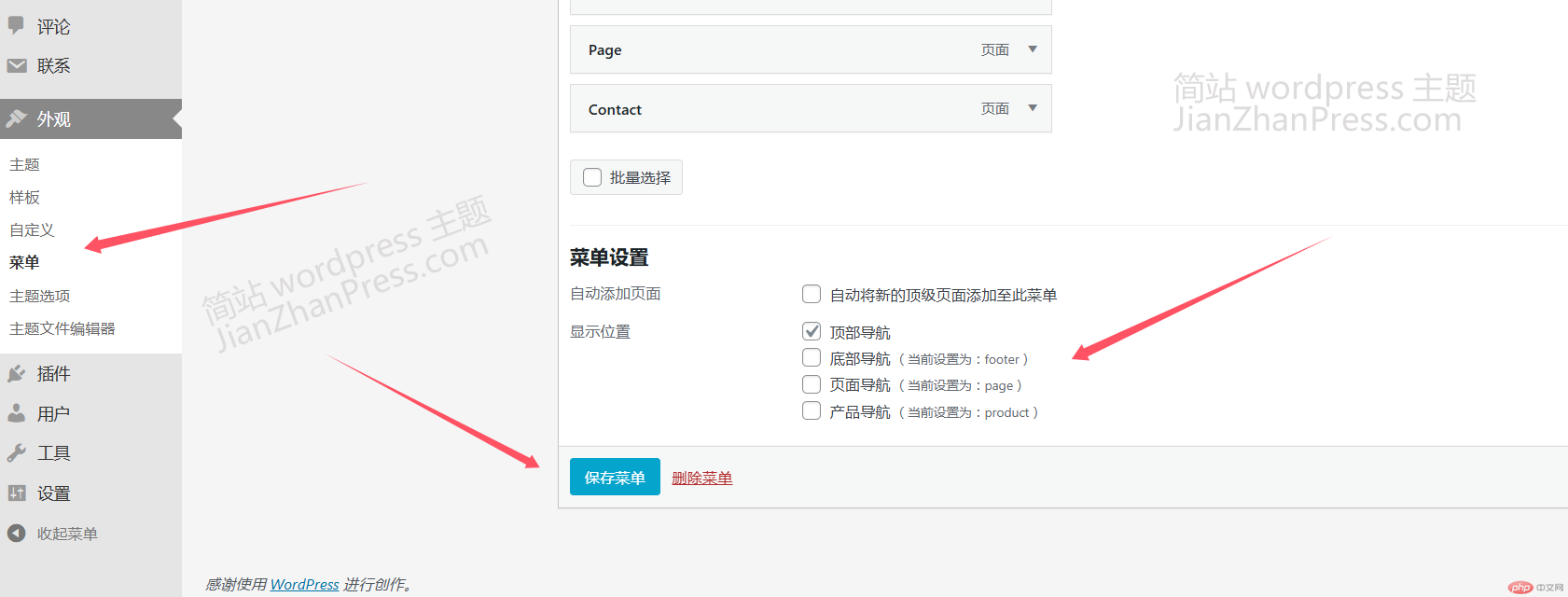This screenshot has width=1568, height=597.
Task: Click the 用户 person icon
Action: click(17, 413)
